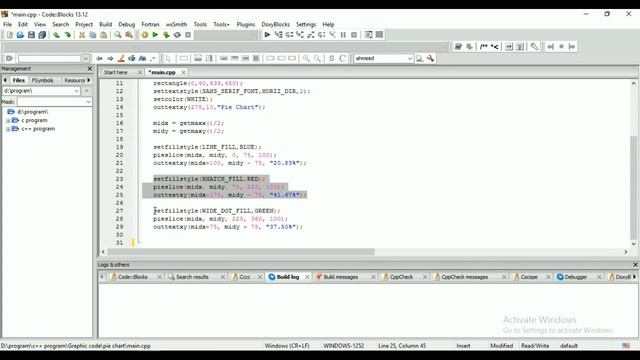Click the Break debugger pause icon
Image resolution: width=640 pixels, height=360 pixels.
pyautogui.click(x=343, y=35)
